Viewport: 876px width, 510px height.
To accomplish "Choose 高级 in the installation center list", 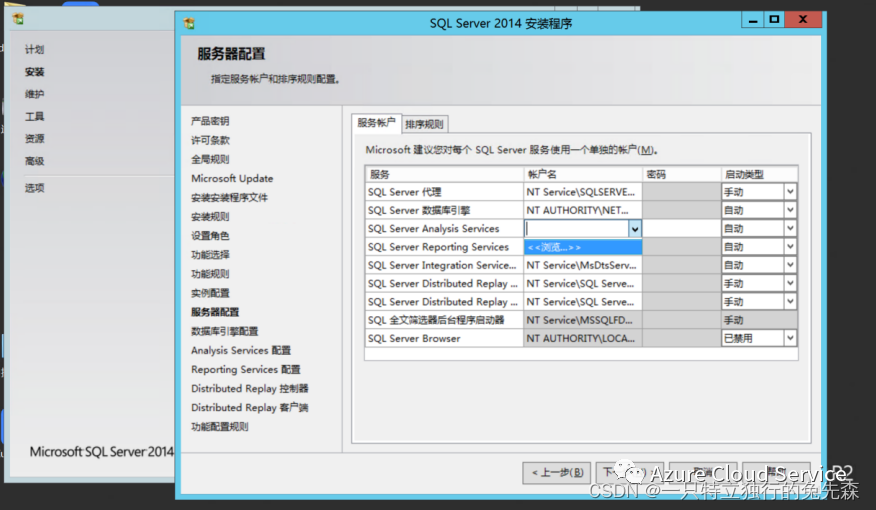I will 34,161.
